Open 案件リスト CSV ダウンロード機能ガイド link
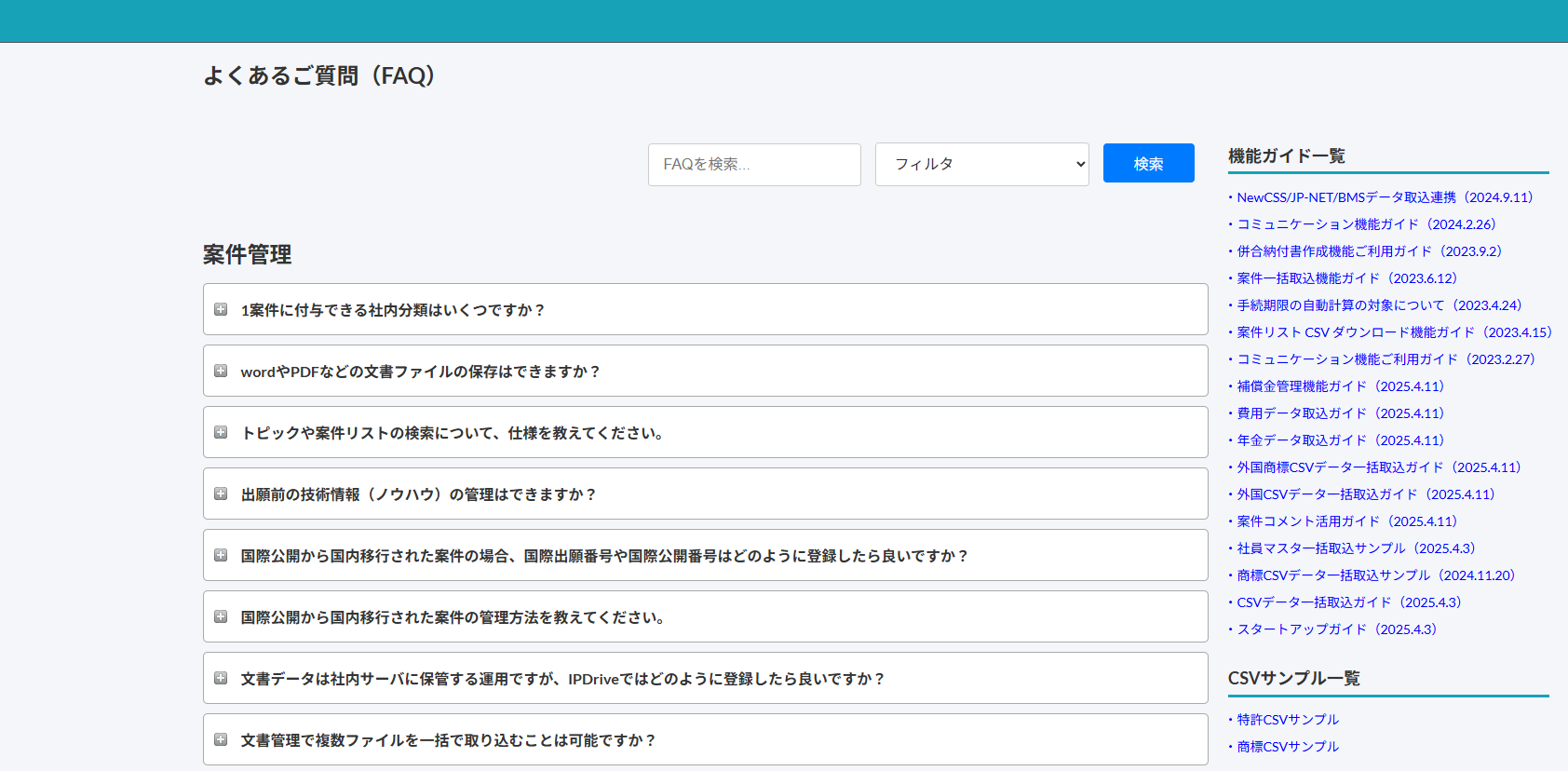 [x=1394, y=332]
